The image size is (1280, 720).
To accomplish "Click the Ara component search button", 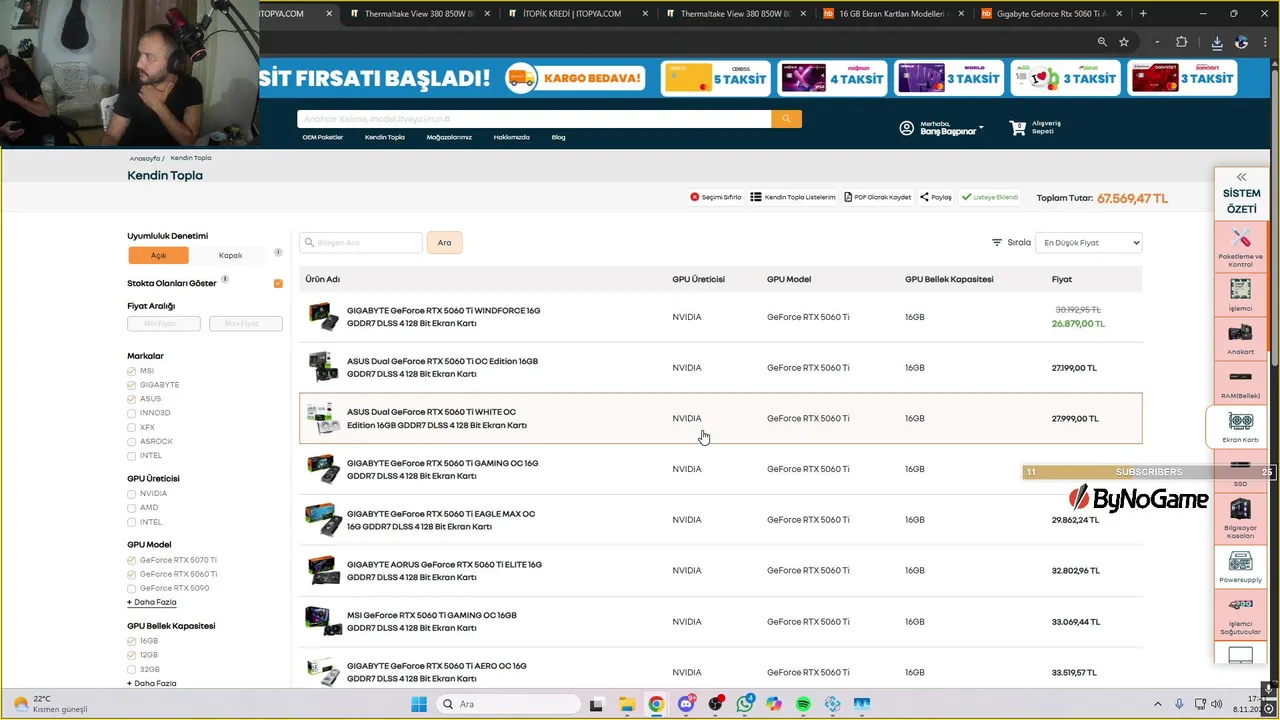I will [444, 242].
